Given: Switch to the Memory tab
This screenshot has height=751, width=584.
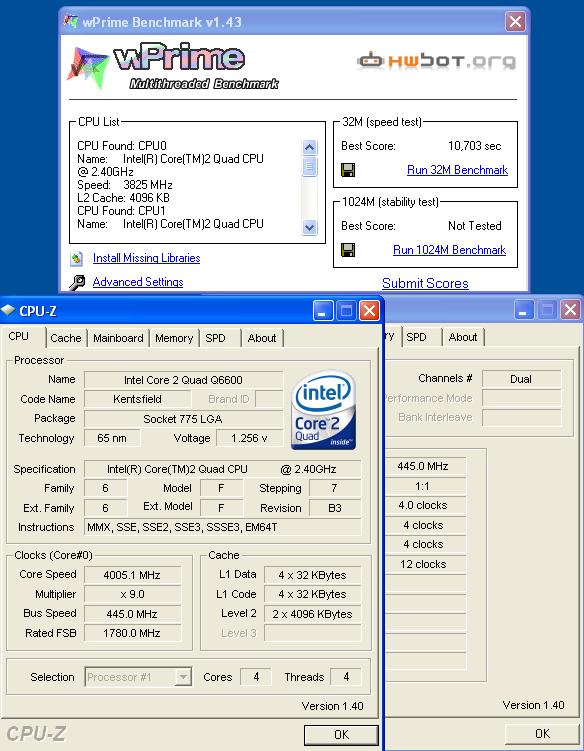Looking at the screenshot, I should tap(174, 338).
